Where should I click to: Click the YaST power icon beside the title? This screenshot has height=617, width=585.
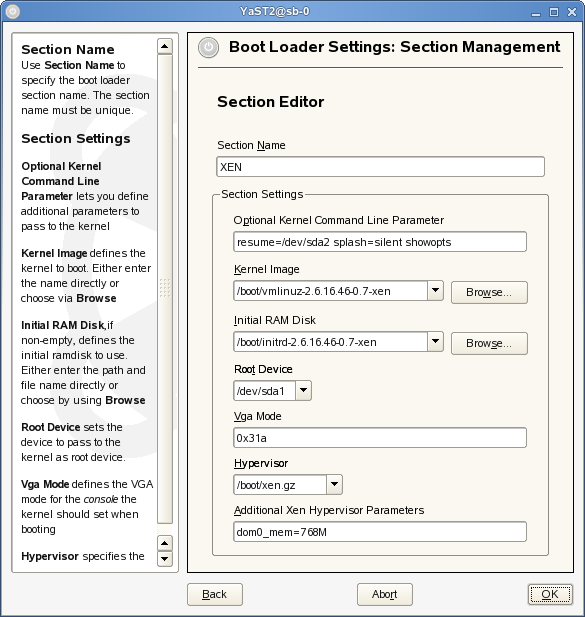(208, 48)
